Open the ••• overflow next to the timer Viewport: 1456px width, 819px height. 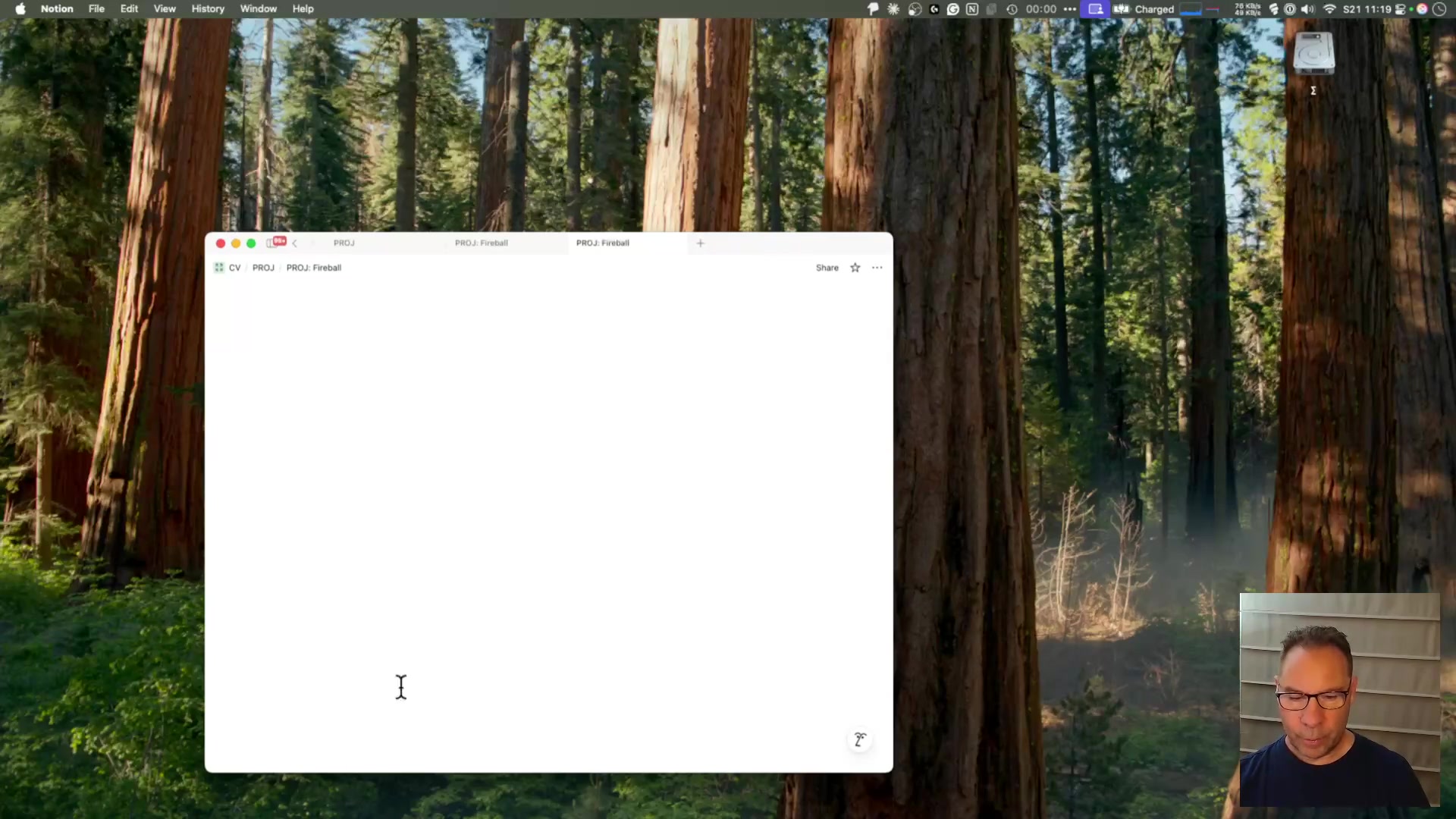pos(1069,9)
